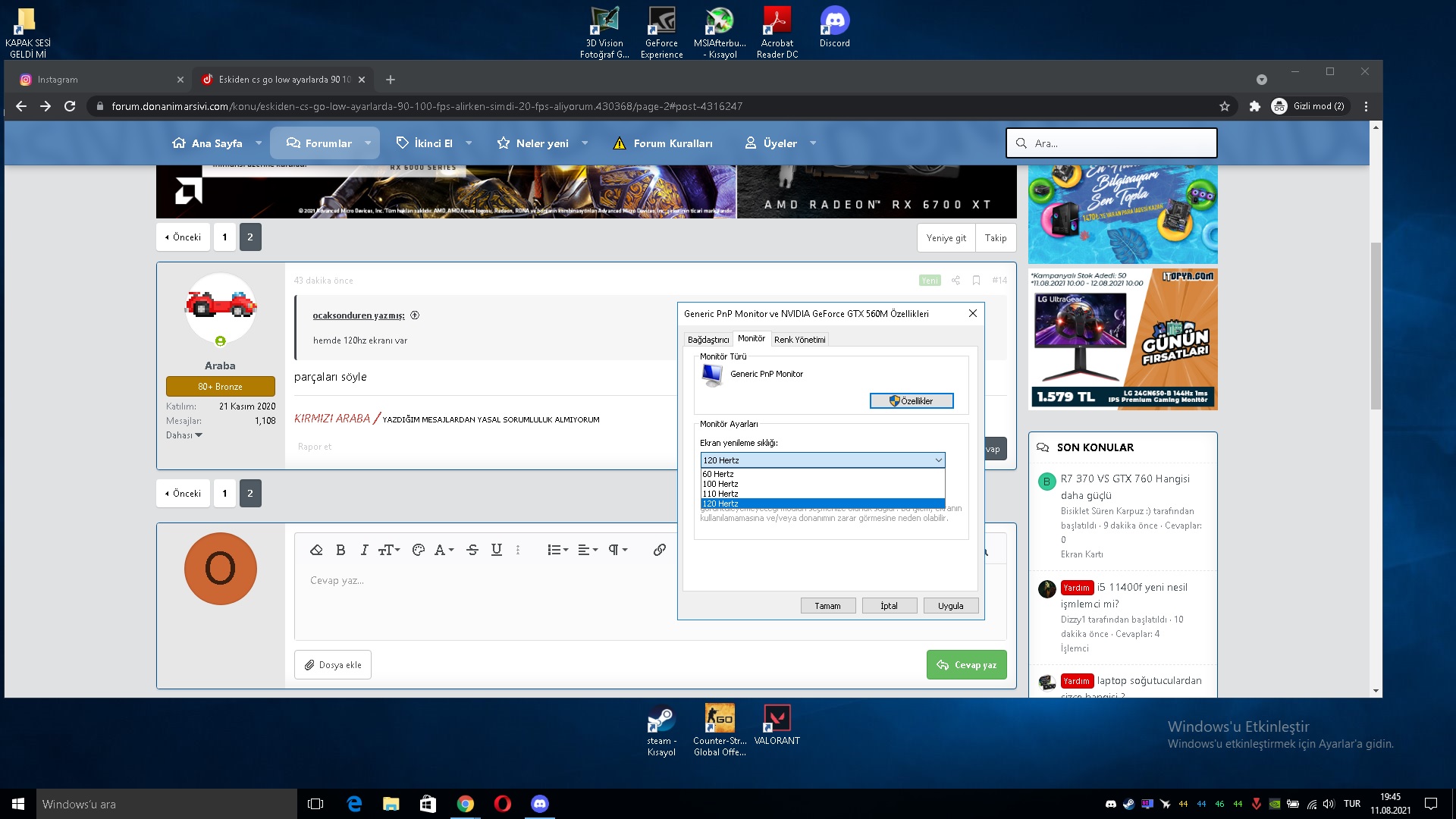
Task: Open R7 370 VS GTX 760 thread link
Action: click(1125, 487)
